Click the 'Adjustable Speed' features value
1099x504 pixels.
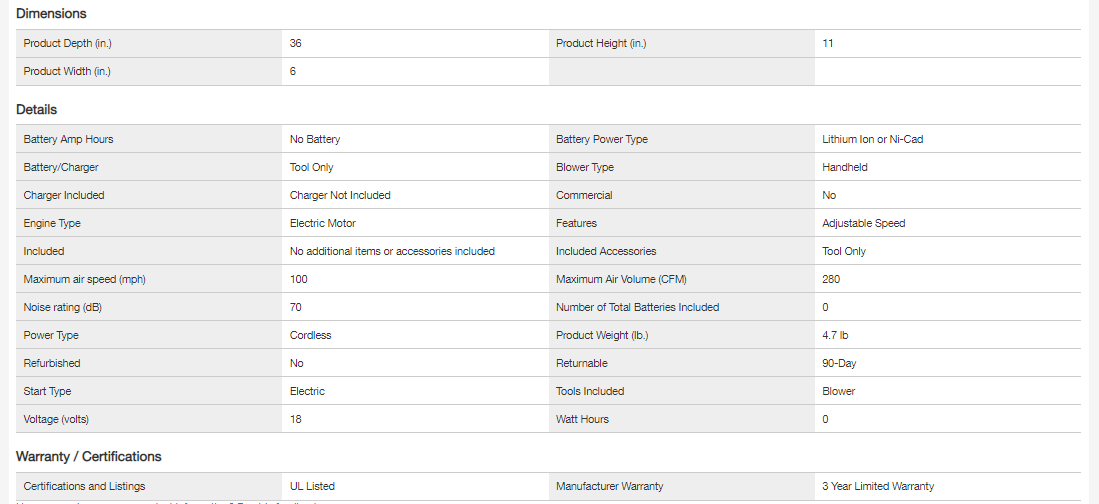[863, 224]
